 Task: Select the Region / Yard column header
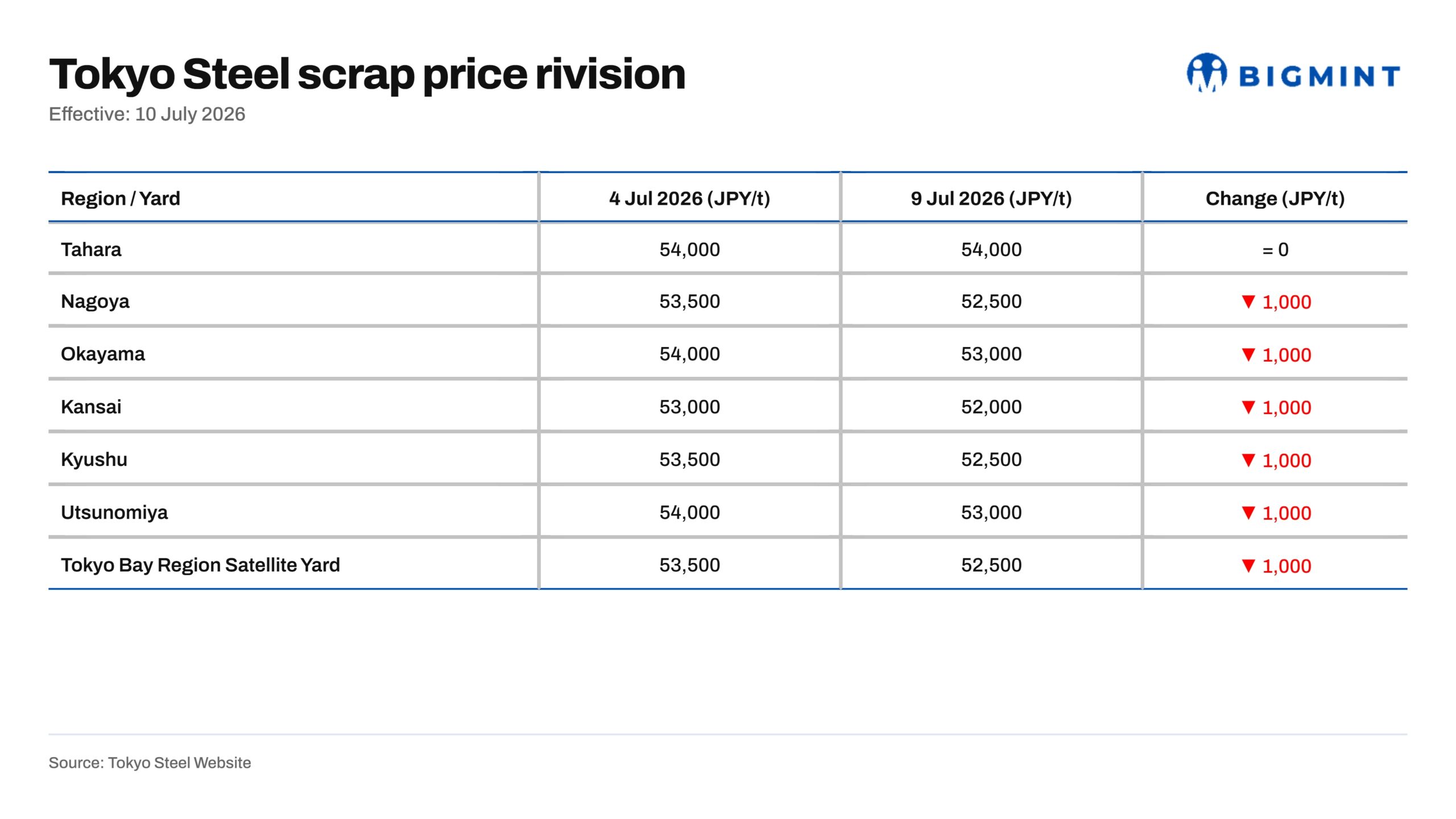121,198
